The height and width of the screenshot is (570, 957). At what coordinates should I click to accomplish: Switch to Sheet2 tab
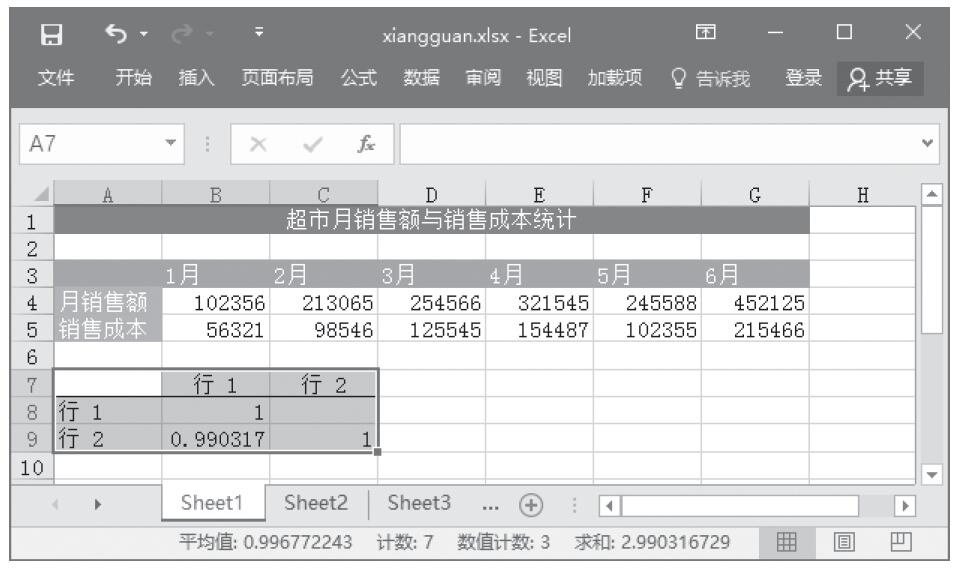[x=316, y=503]
